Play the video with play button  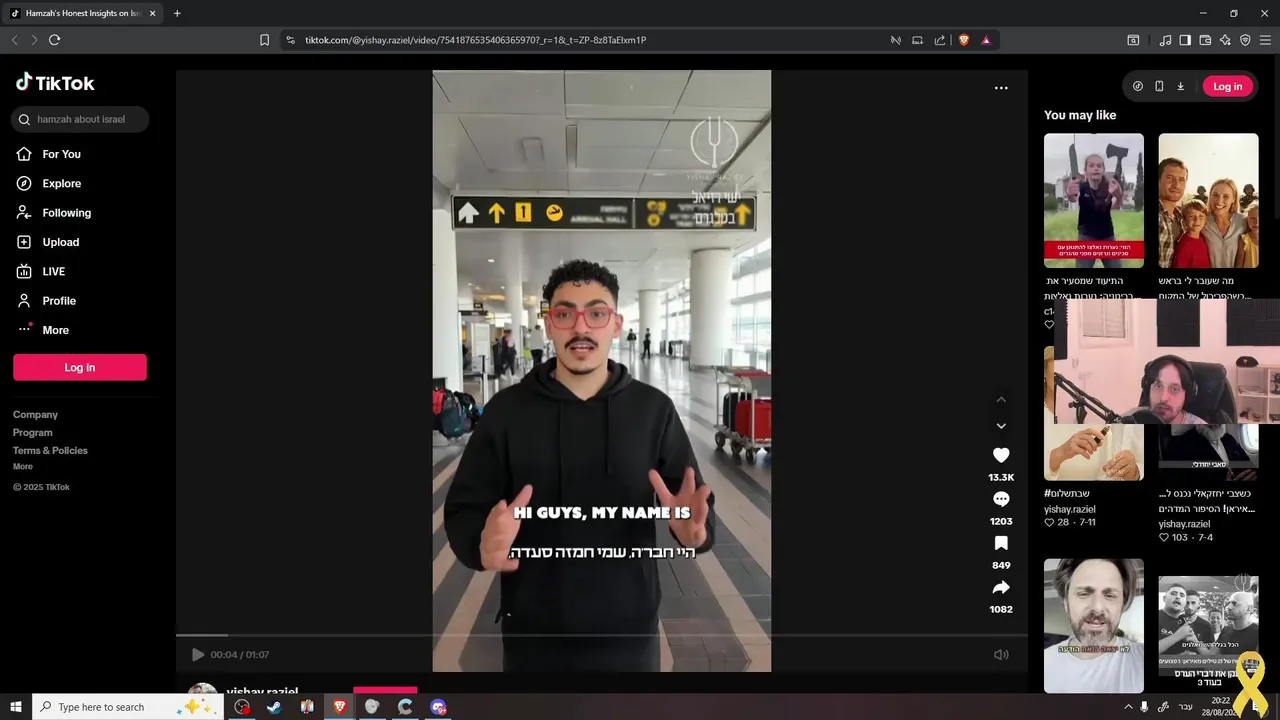(x=197, y=654)
